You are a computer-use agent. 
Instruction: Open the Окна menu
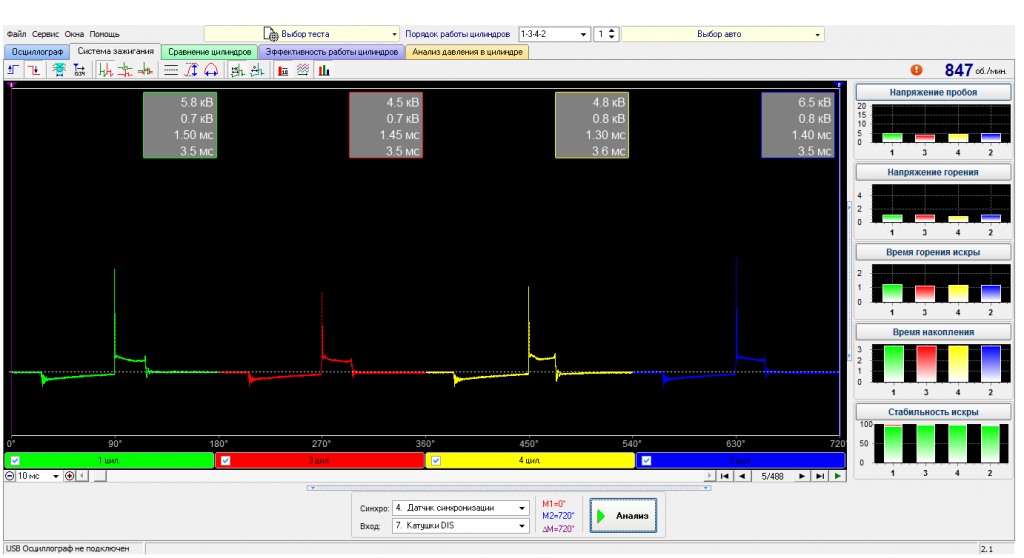pyautogui.click(x=74, y=34)
